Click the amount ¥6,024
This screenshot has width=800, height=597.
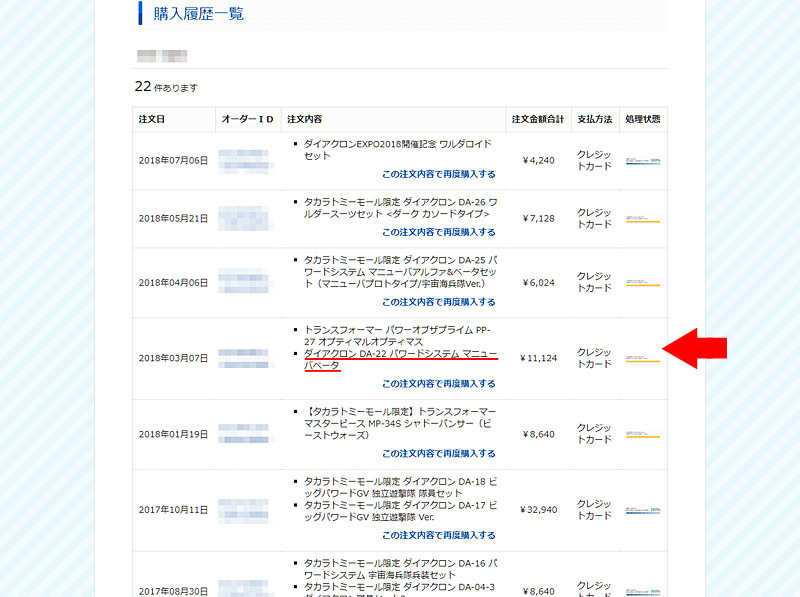coord(538,283)
